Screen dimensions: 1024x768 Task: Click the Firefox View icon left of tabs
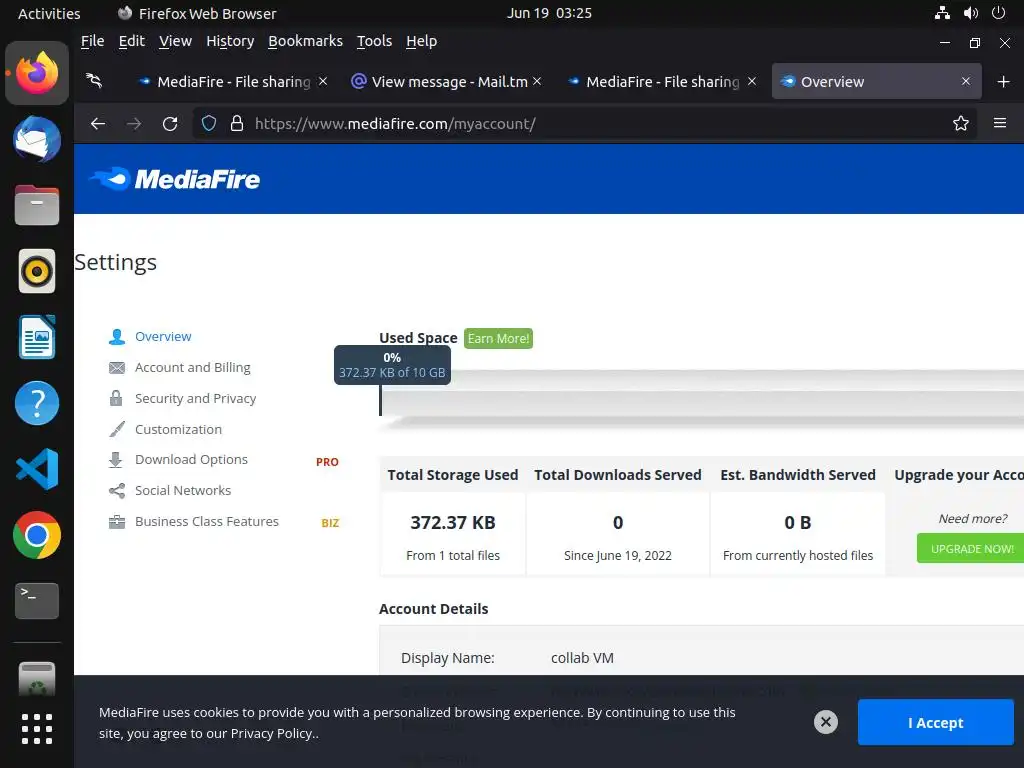click(94, 81)
